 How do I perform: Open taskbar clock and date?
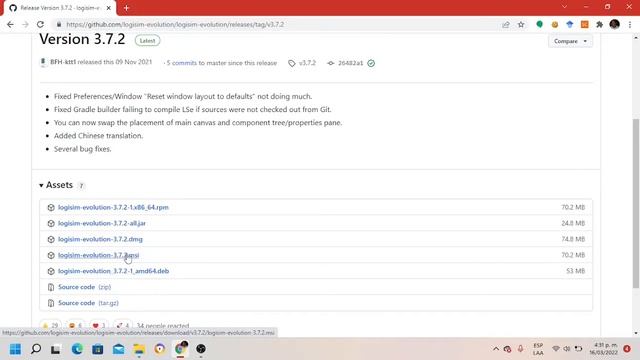click(x=603, y=349)
